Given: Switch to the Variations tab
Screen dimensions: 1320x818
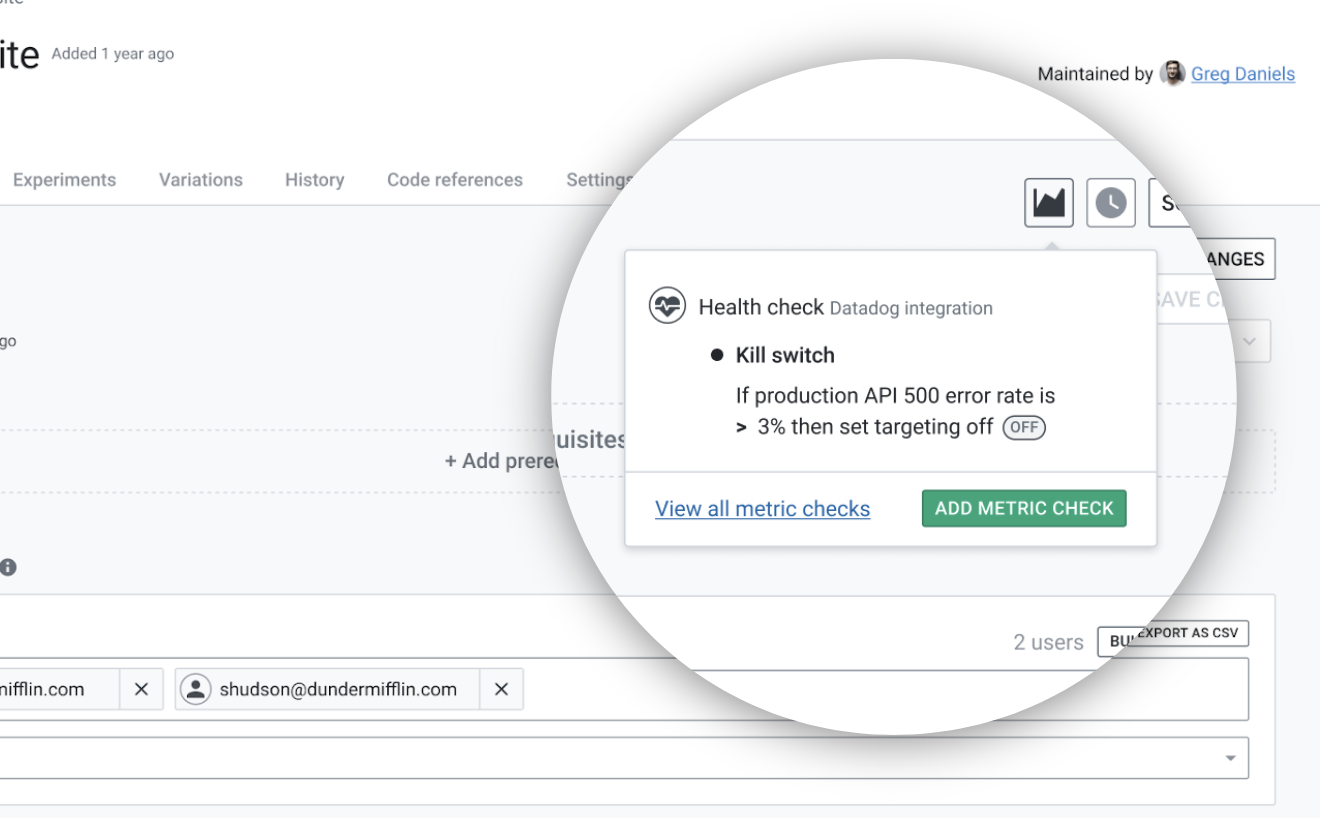Looking at the screenshot, I should [200, 180].
